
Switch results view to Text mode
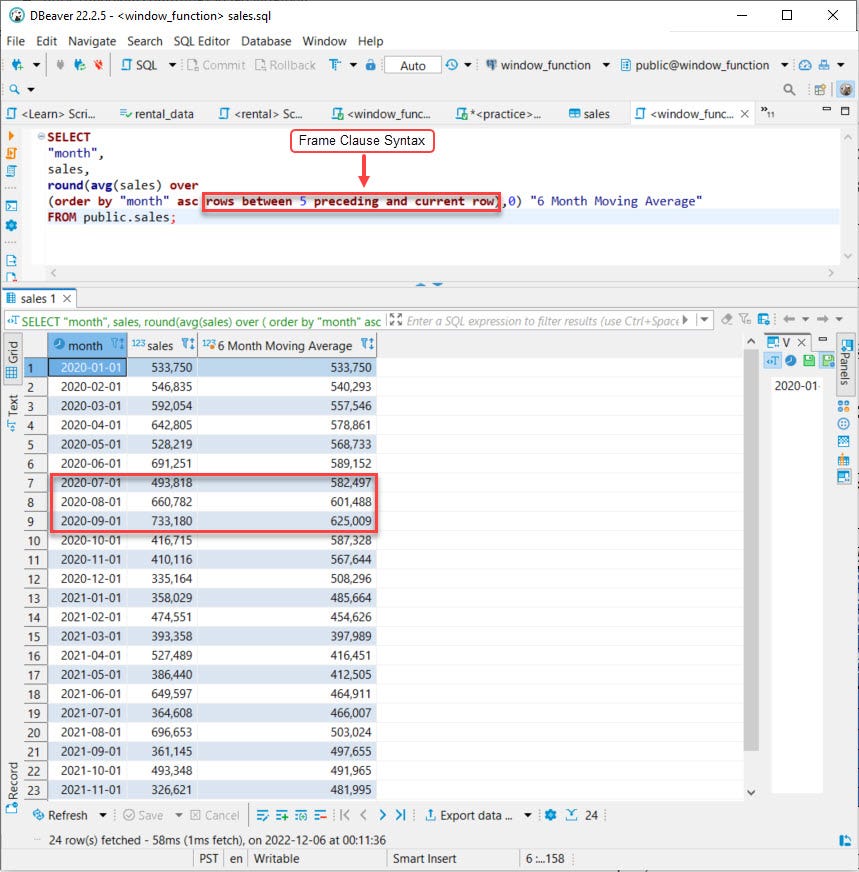point(13,410)
